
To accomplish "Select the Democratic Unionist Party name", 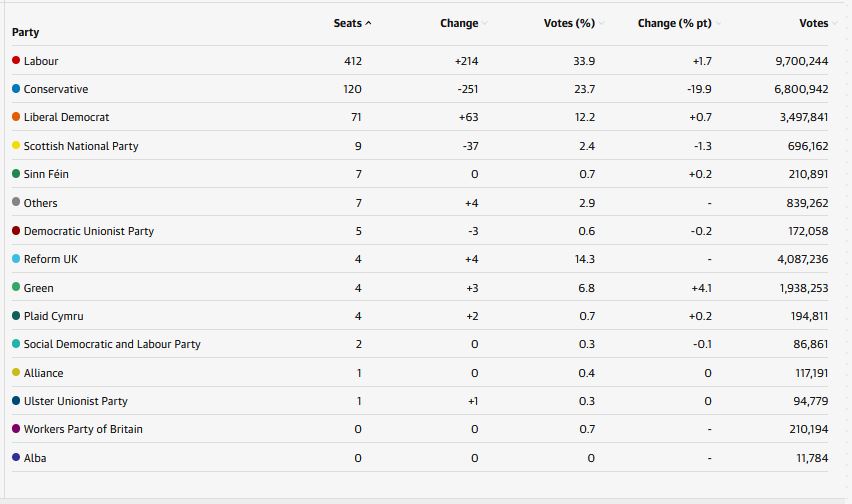I will click(89, 231).
